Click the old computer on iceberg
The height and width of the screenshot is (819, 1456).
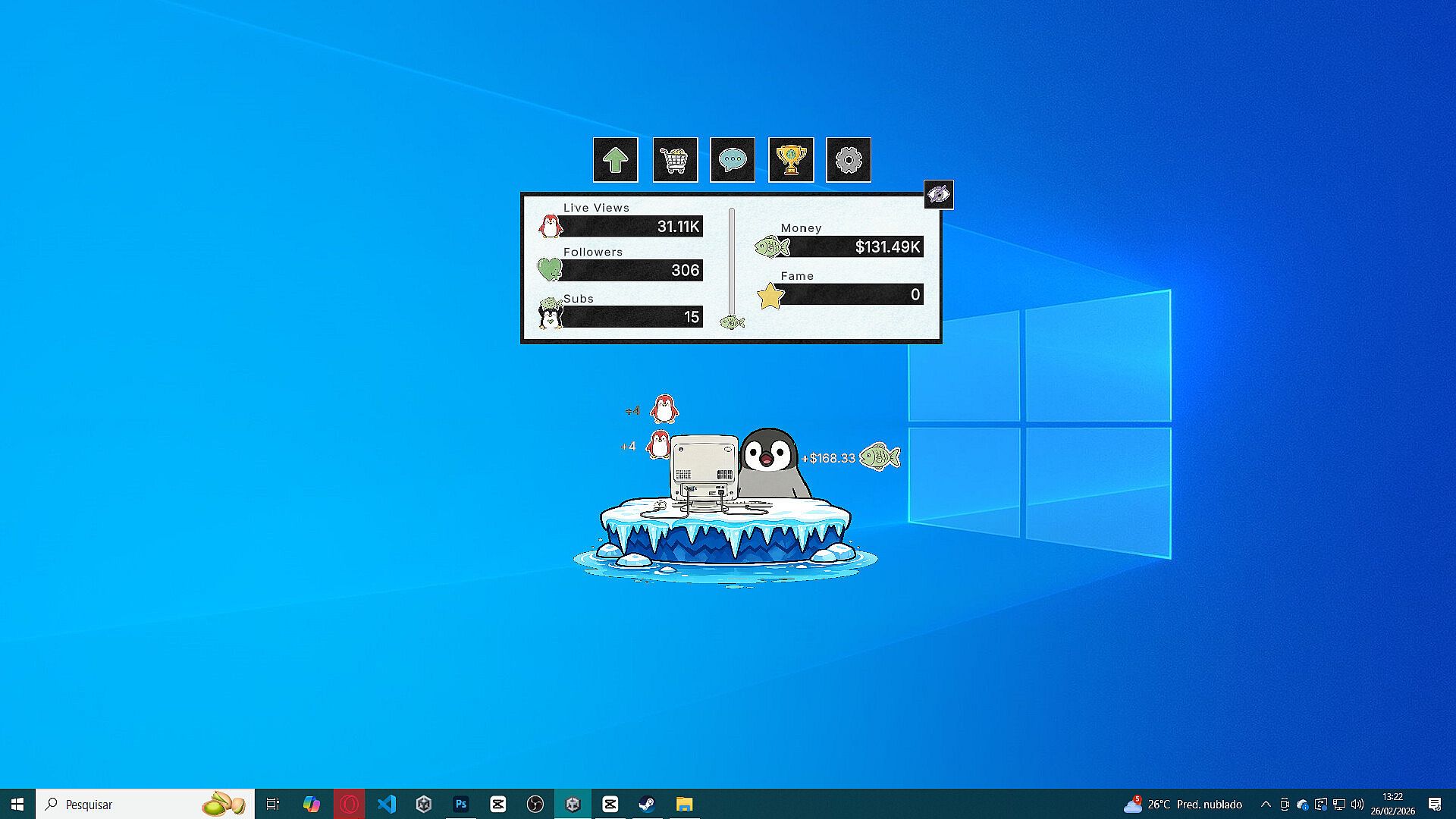click(704, 470)
